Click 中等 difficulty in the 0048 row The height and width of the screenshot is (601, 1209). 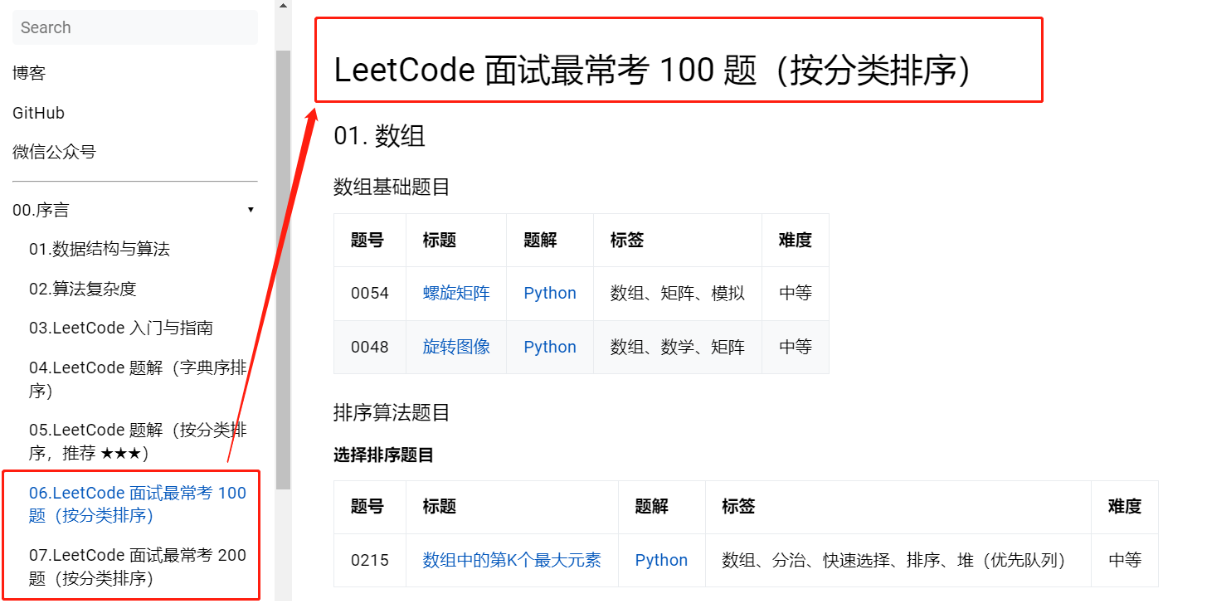(x=795, y=347)
